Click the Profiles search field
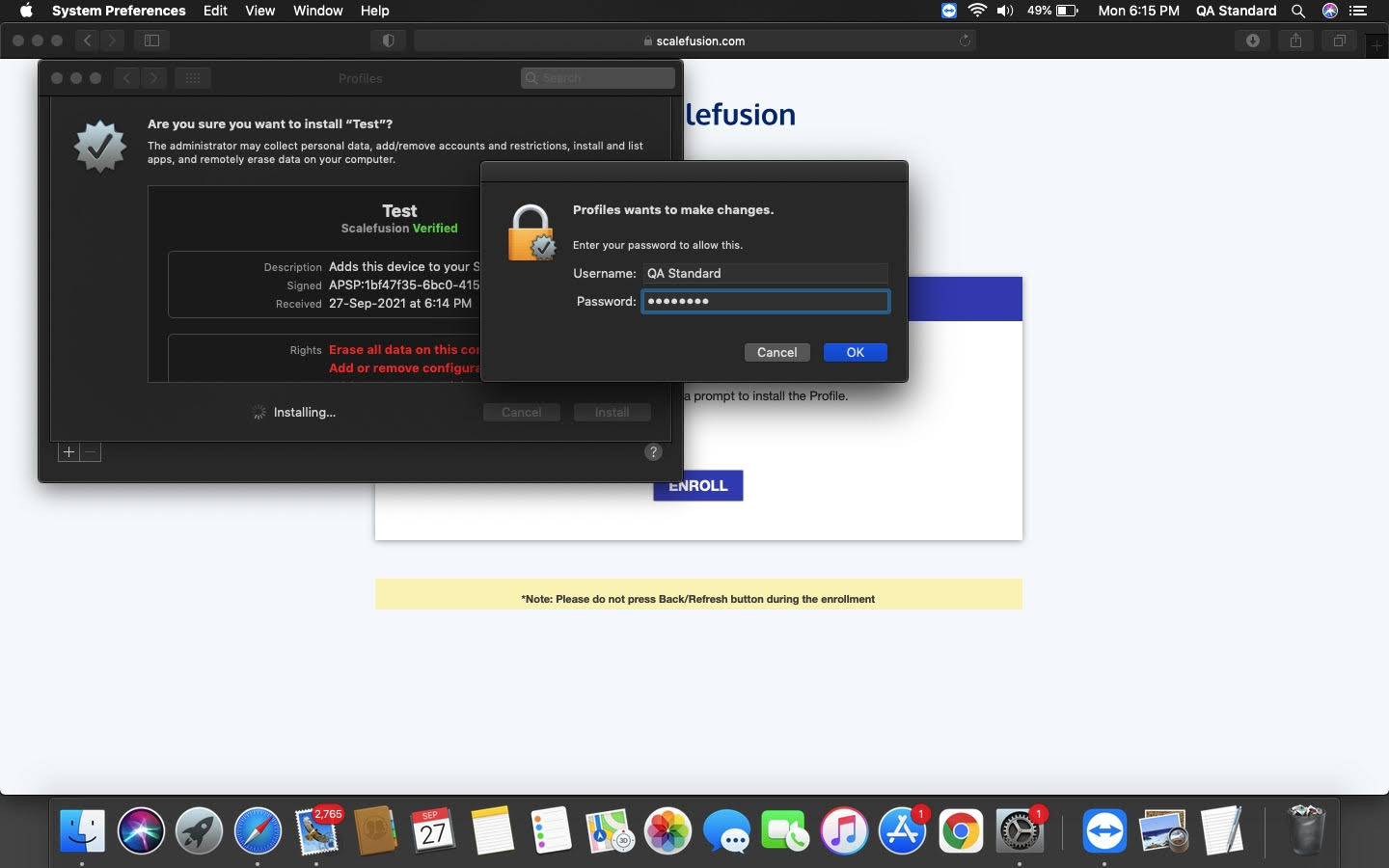This screenshot has width=1389, height=868. (598, 78)
